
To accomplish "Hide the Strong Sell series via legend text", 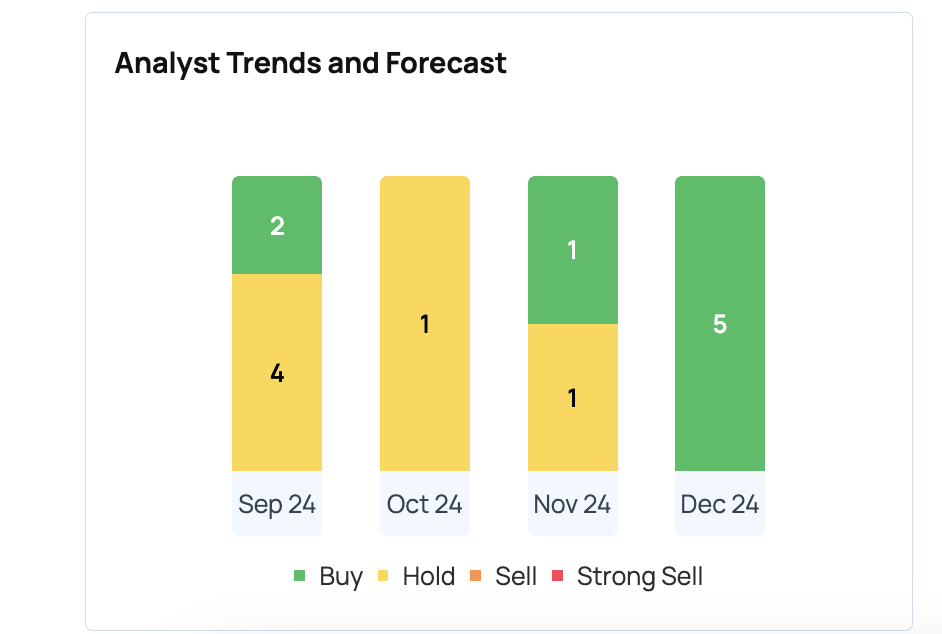I will (x=640, y=577).
